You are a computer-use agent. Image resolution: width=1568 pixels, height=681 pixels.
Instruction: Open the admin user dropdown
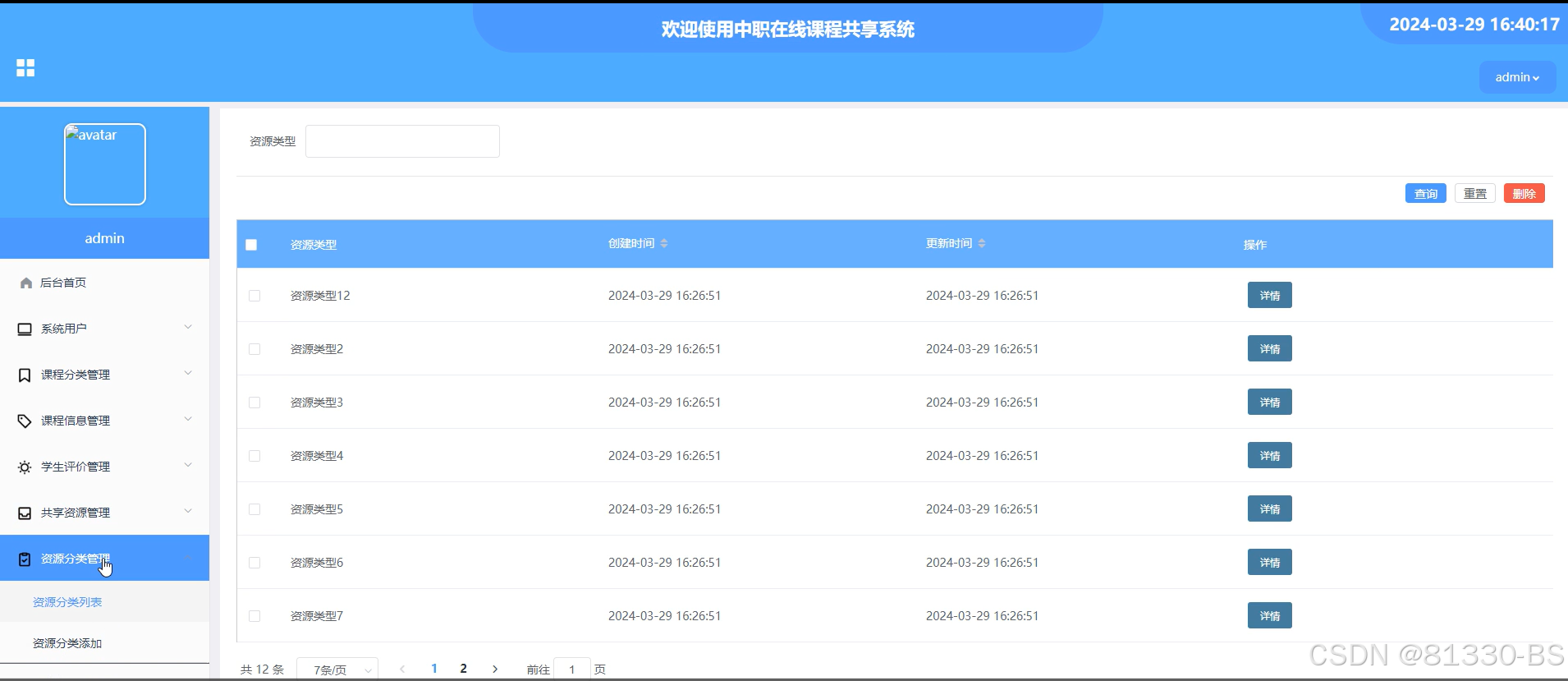1517,77
